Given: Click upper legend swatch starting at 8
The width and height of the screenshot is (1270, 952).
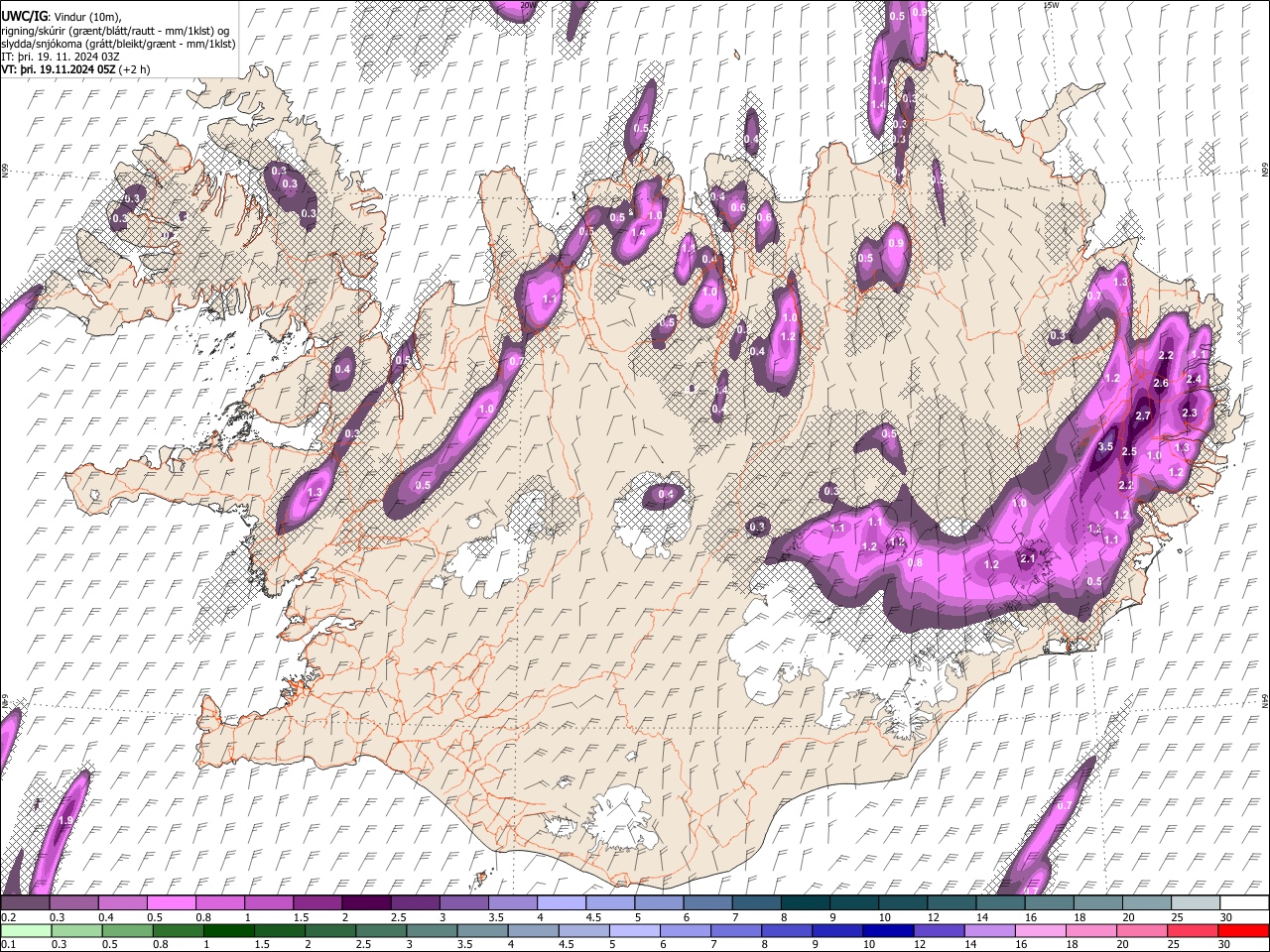Looking at the screenshot, I should coord(806,902).
